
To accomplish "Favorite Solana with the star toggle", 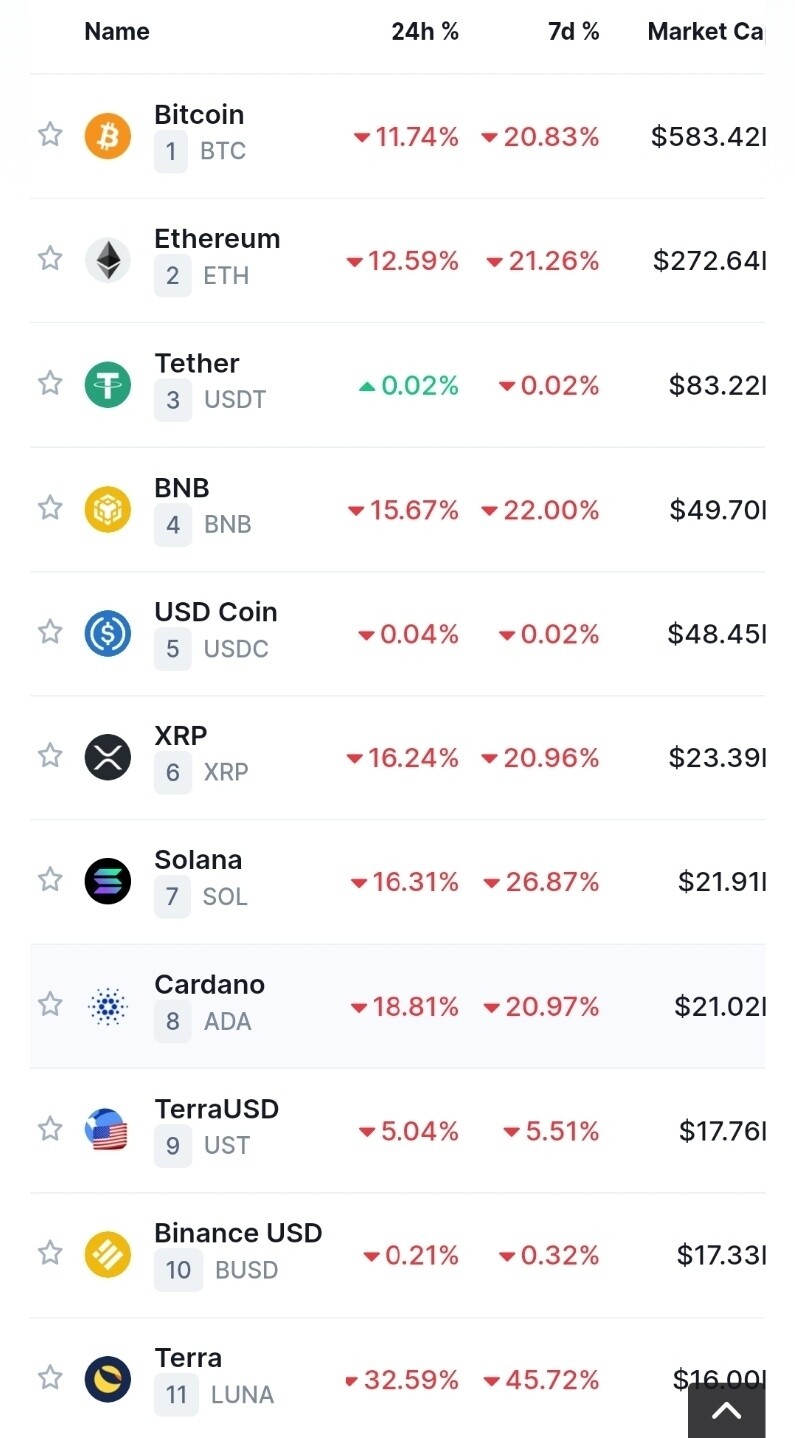I will pyautogui.click(x=50, y=879).
